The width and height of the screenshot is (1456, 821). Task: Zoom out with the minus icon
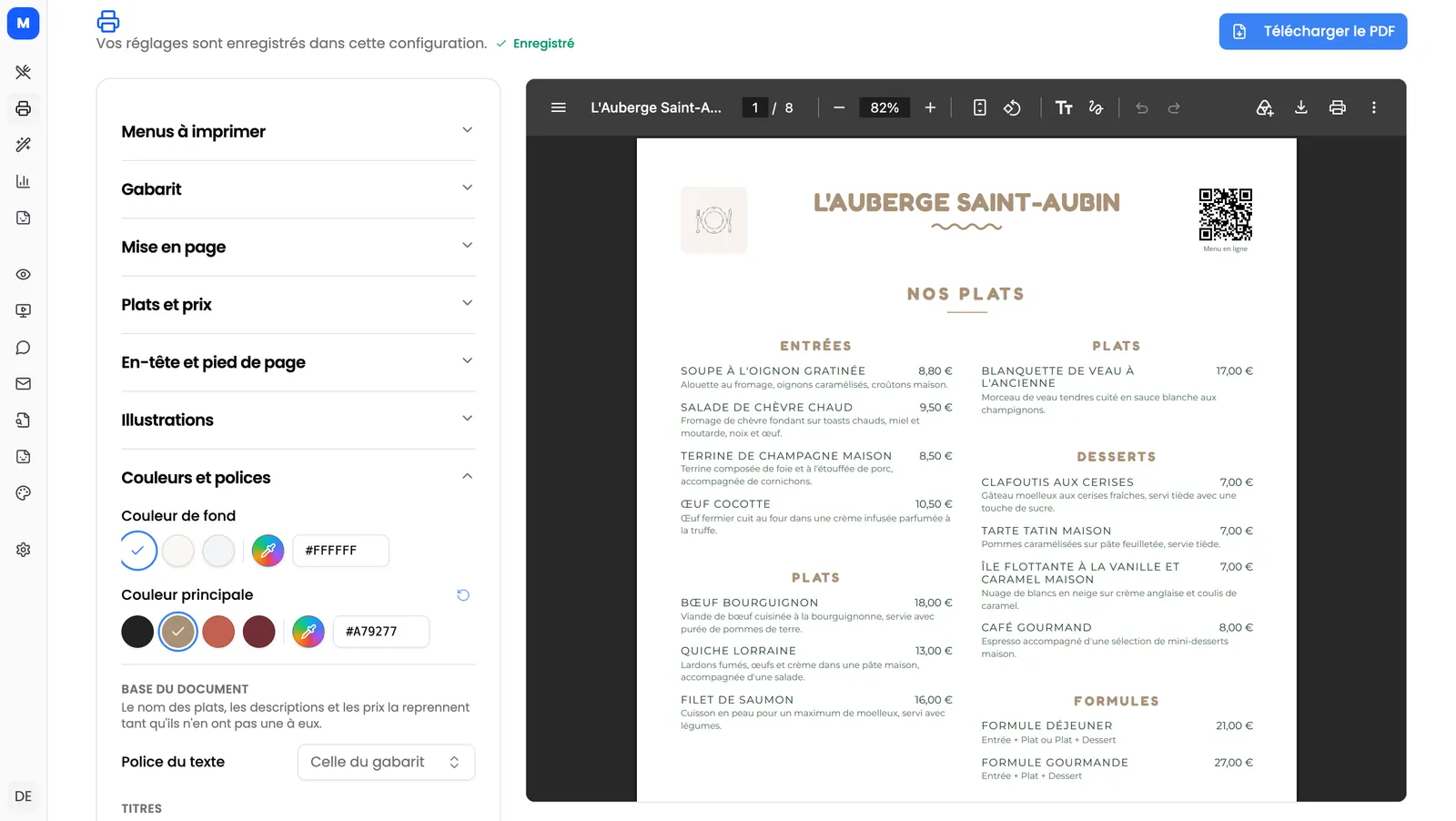coord(839,107)
